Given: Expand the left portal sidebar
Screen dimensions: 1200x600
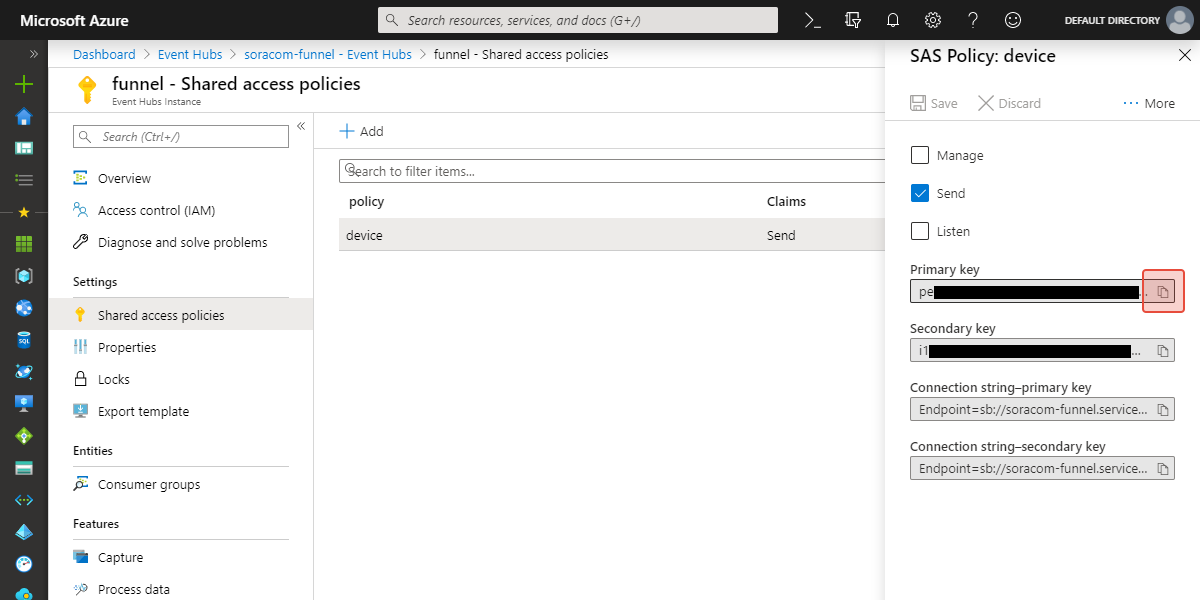Looking at the screenshot, I should pos(33,54).
